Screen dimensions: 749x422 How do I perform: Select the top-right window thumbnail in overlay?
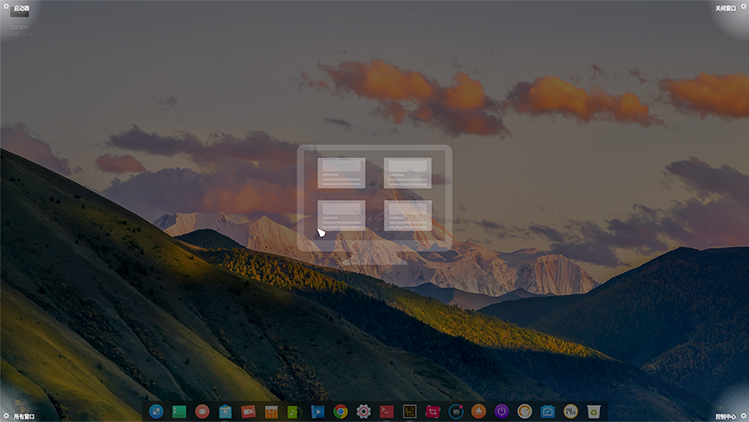click(408, 173)
